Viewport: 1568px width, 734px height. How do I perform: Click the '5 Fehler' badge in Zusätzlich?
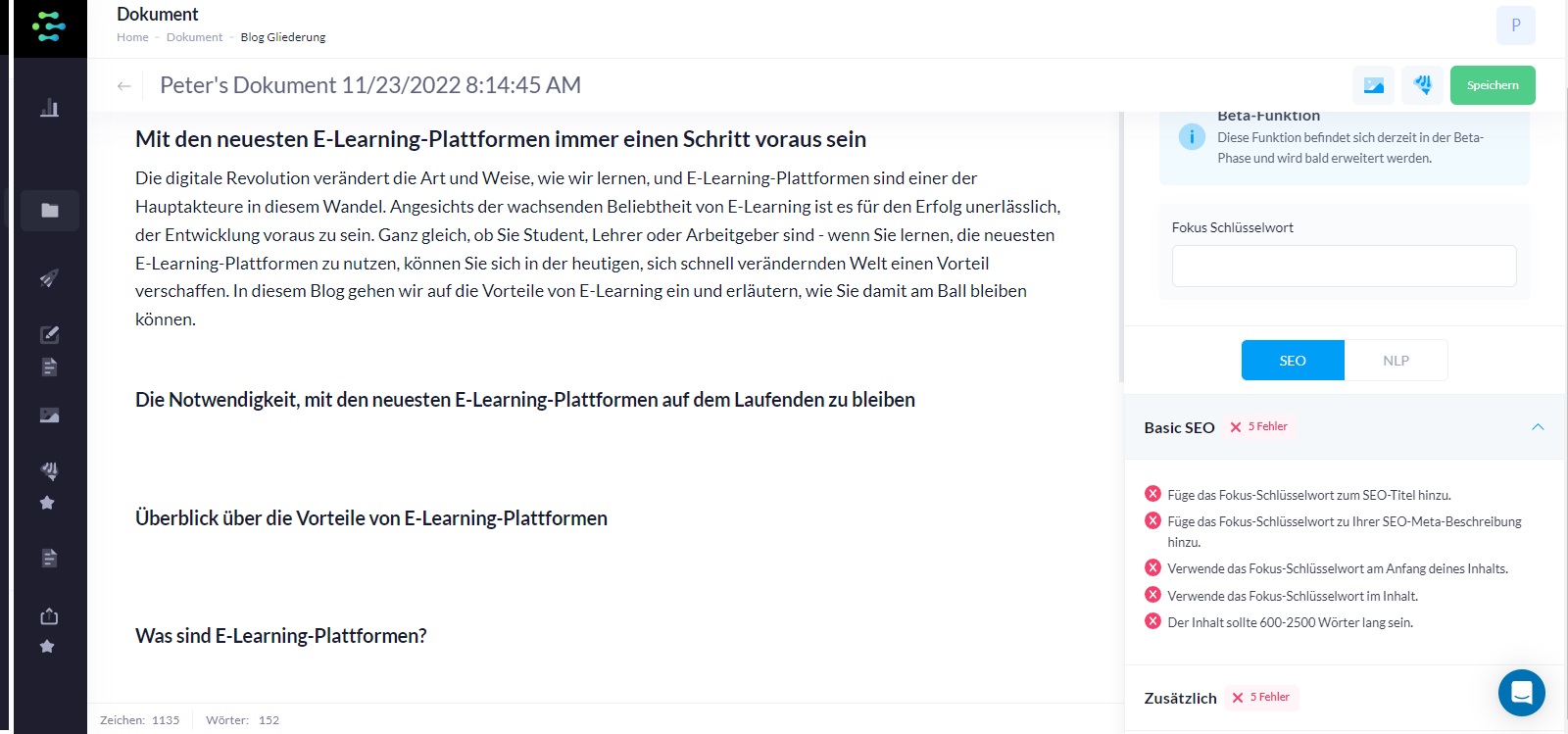pos(1261,697)
